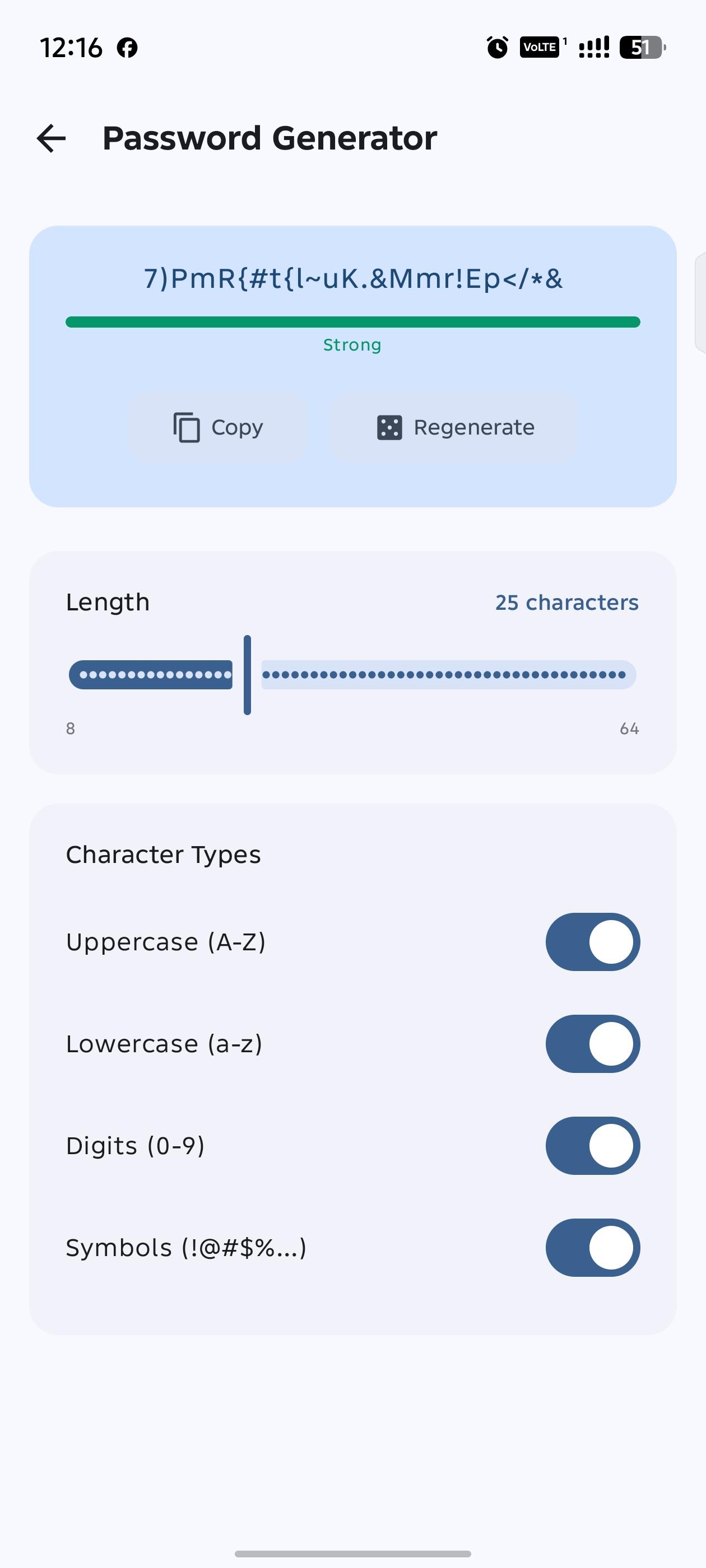The image size is (706, 1568).
Task: Tap the battery level indicator
Action: coord(642,47)
